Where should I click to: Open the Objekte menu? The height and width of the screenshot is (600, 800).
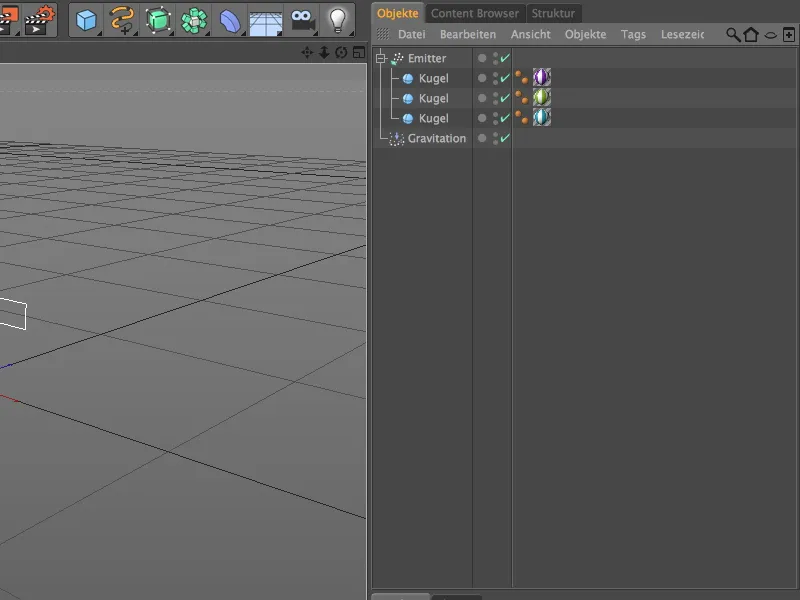pos(585,34)
